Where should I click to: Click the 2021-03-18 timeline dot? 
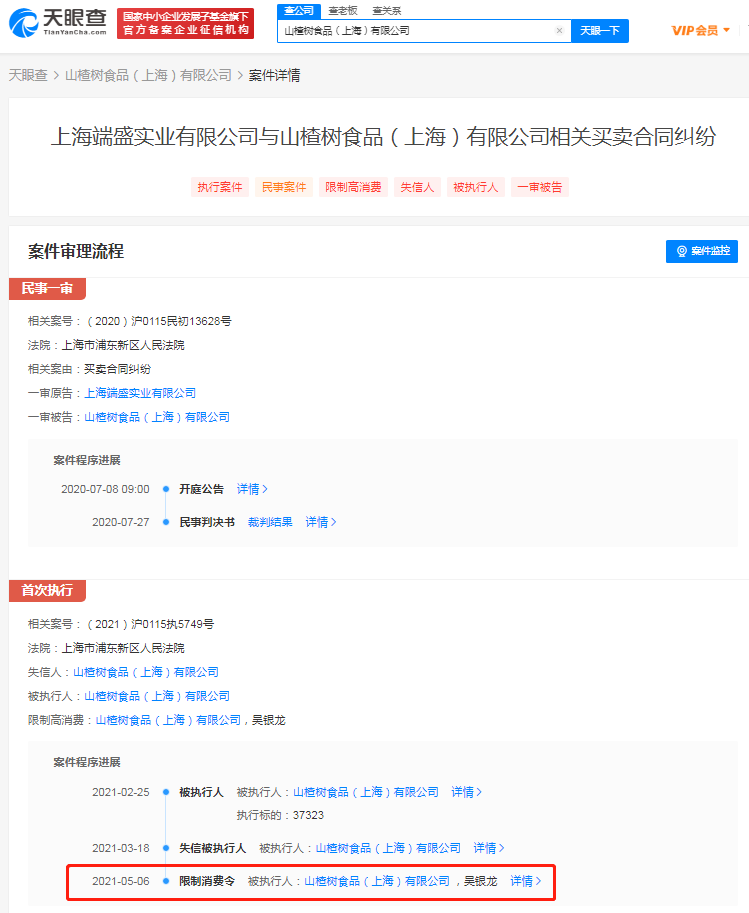click(x=166, y=848)
